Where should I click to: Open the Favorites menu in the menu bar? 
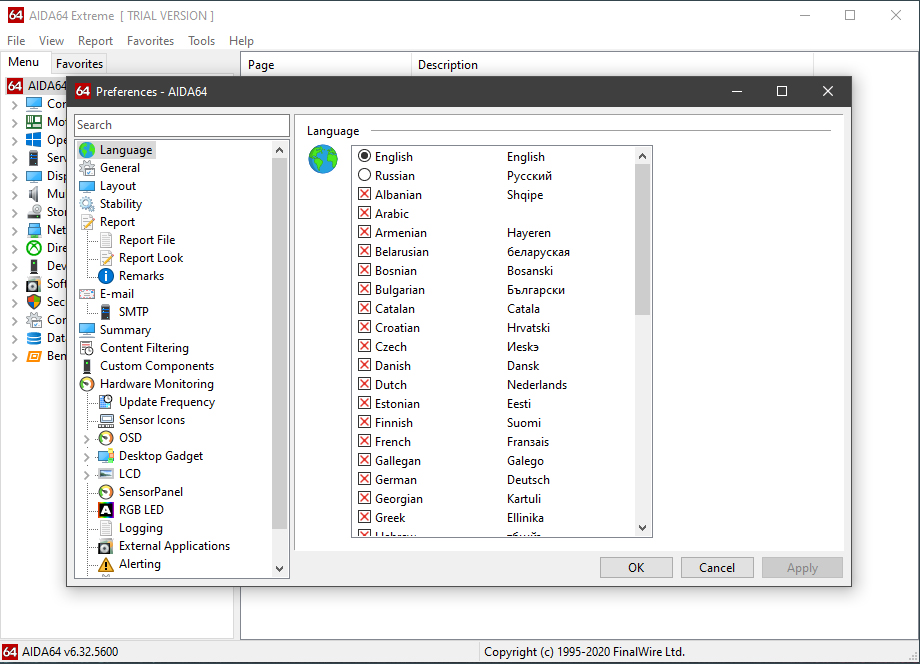[x=150, y=40]
